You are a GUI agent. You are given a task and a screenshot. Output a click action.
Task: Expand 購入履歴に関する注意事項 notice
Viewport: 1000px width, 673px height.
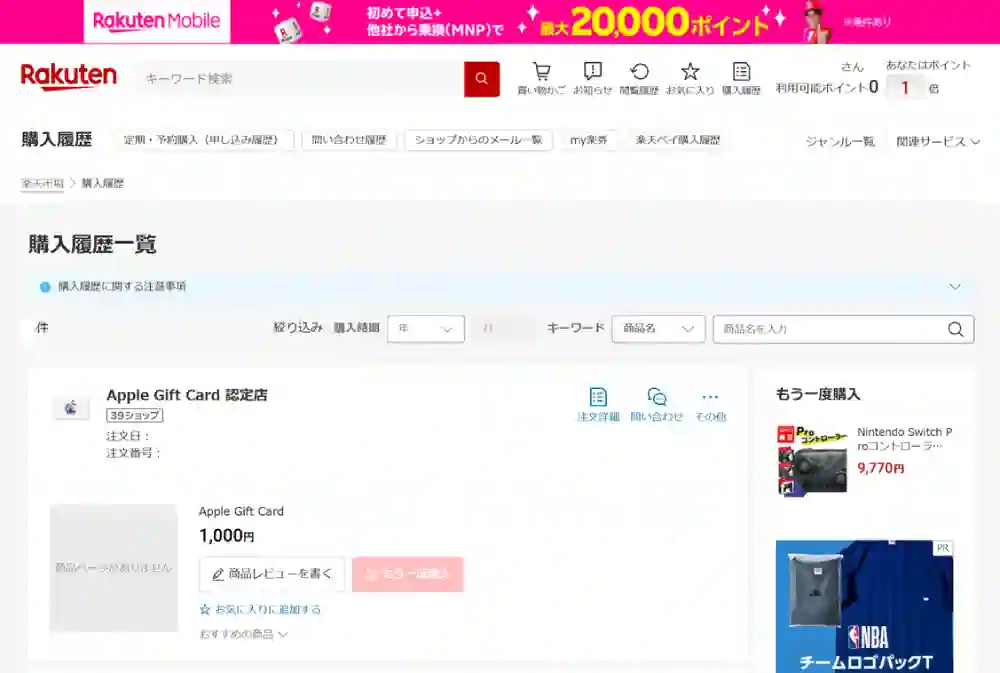[x=500, y=287]
